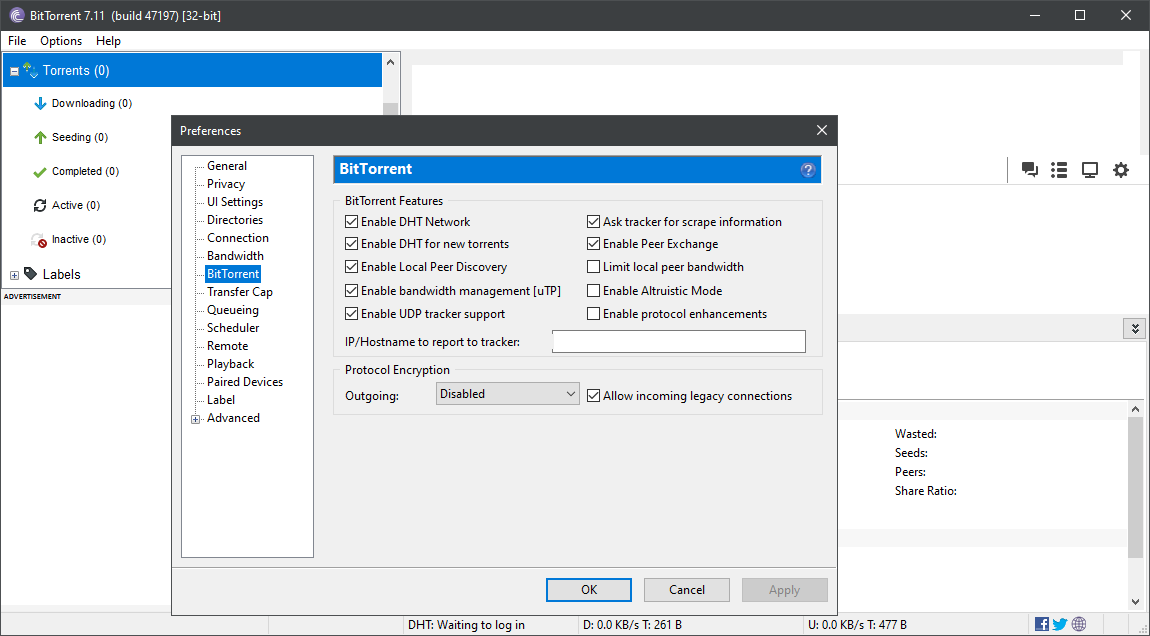The image size is (1150, 636).
Task: Open the chat bubbles icon on the toolbar
Action: 1029,169
